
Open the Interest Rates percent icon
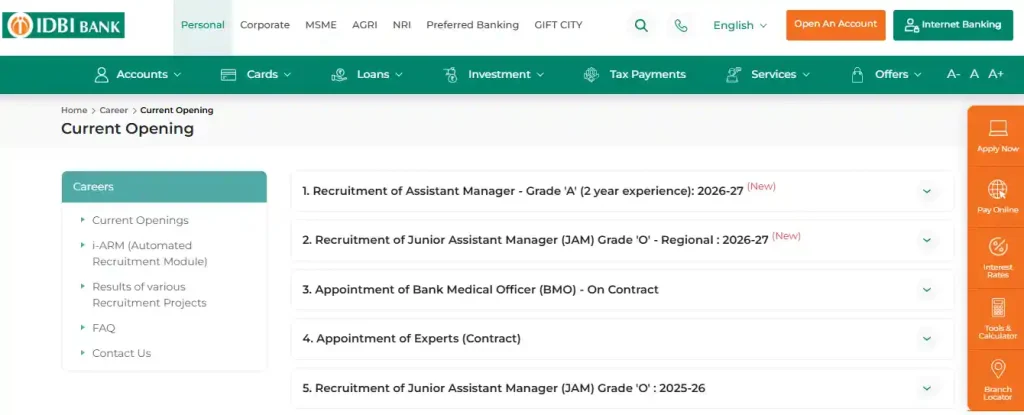click(x=996, y=247)
